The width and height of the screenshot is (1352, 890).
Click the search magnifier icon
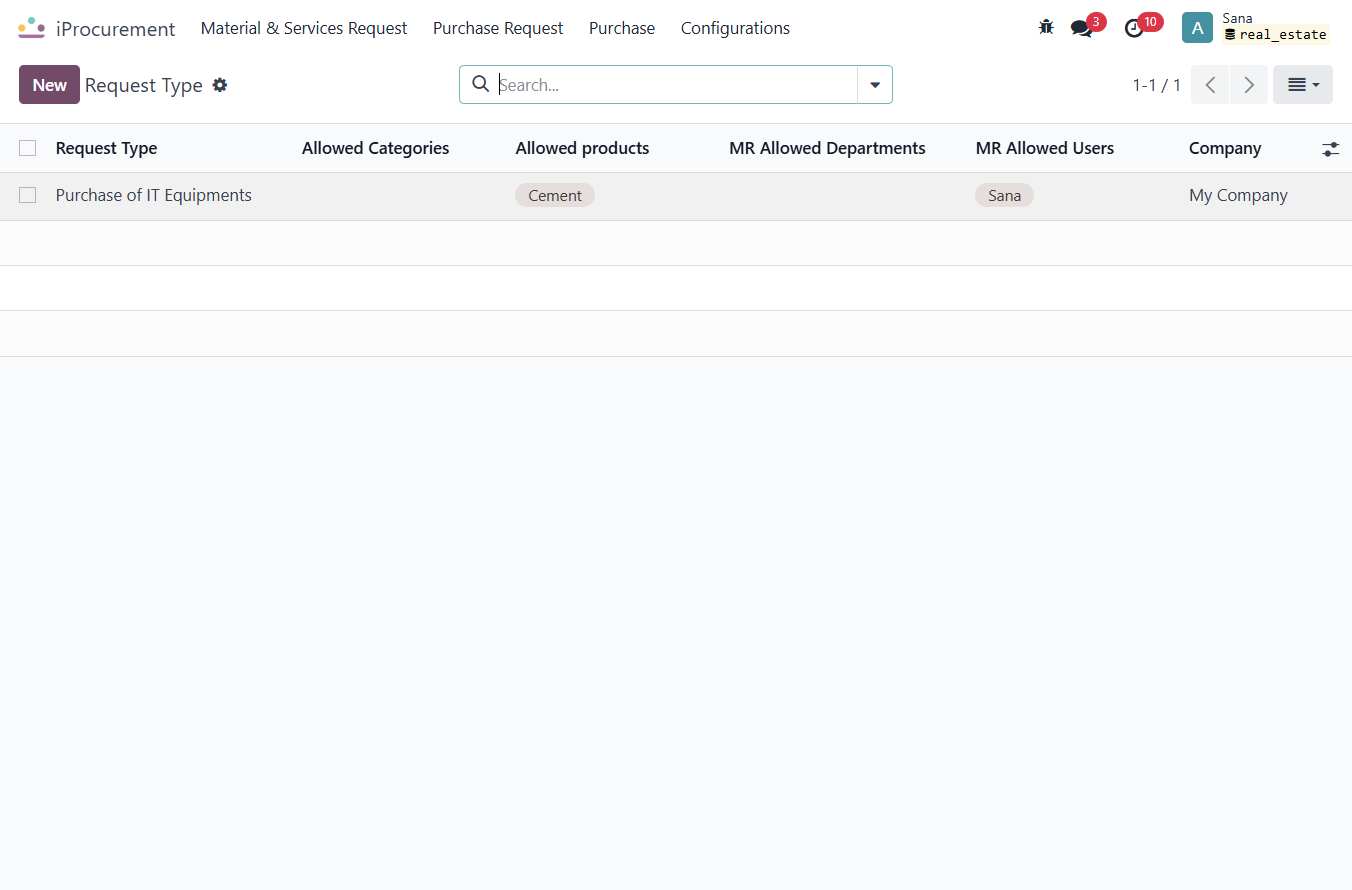point(480,84)
